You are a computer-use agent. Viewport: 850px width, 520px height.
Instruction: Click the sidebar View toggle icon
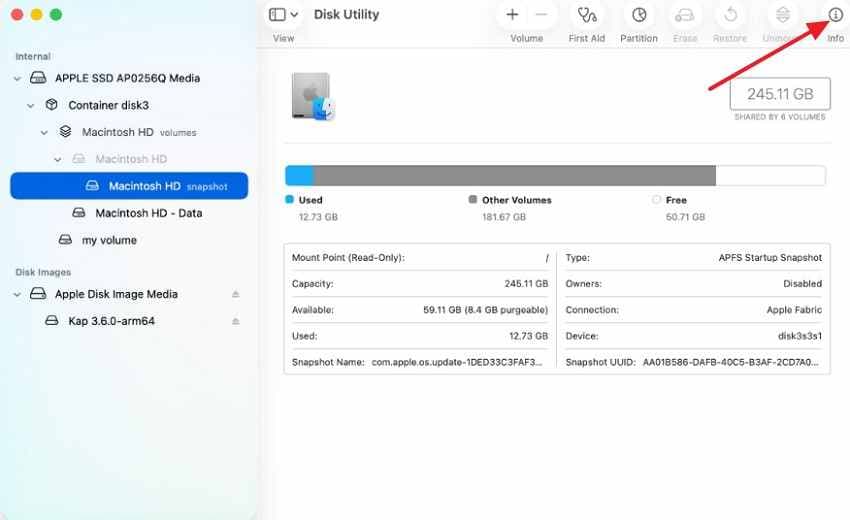pyautogui.click(x=277, y=15)
